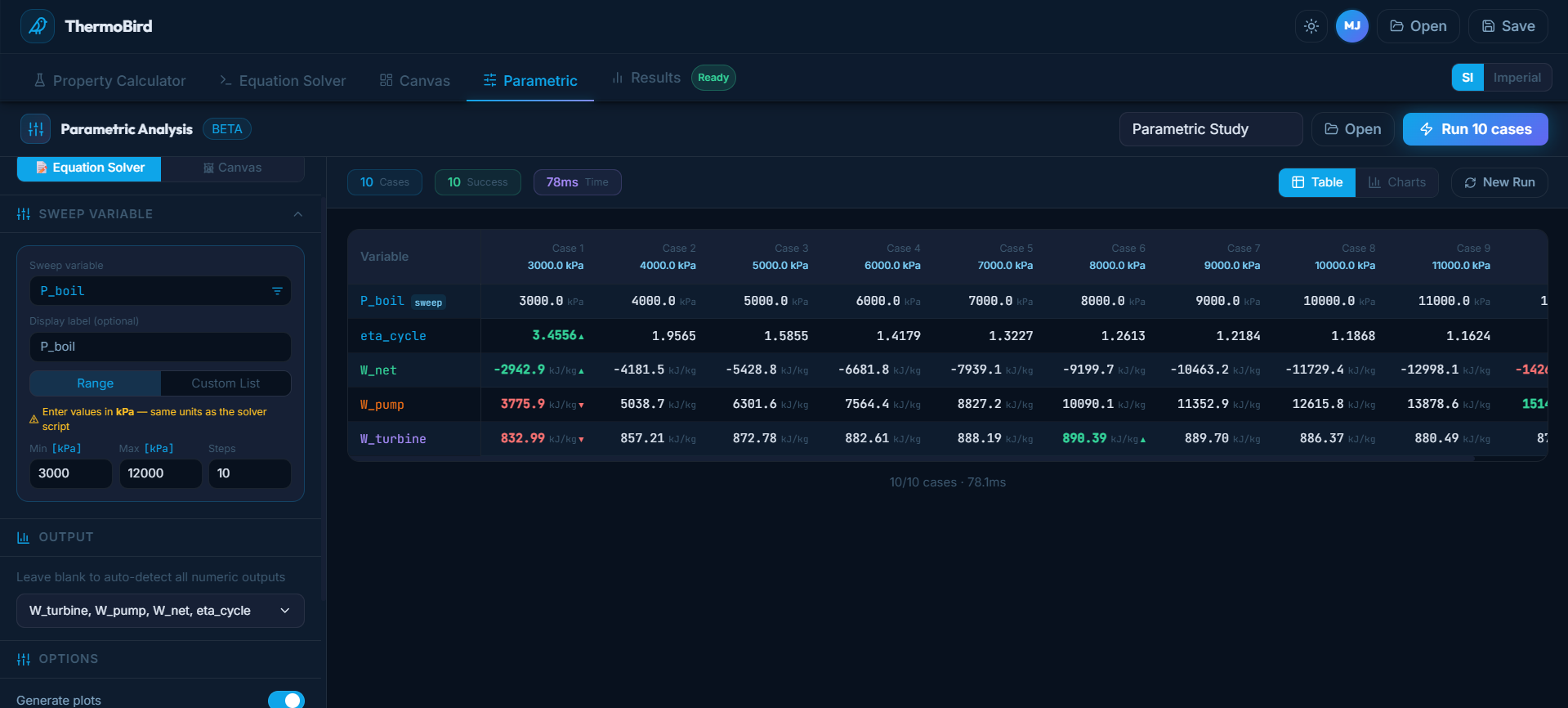This screenshot has height=708, width=1568.
Task: Open the MJ user avatar
Action: pos(1352,26)
